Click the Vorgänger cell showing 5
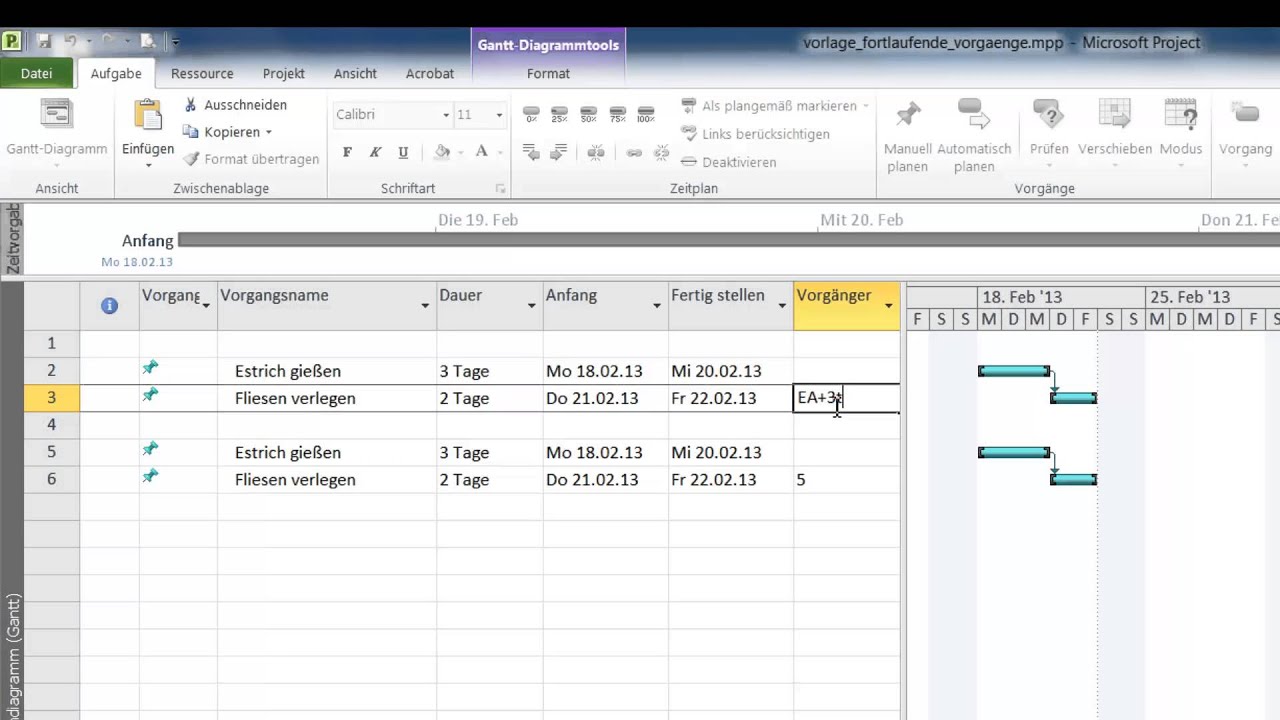Image resolution: width=1280 pixels, height=720 pixels. coord(846,480)
